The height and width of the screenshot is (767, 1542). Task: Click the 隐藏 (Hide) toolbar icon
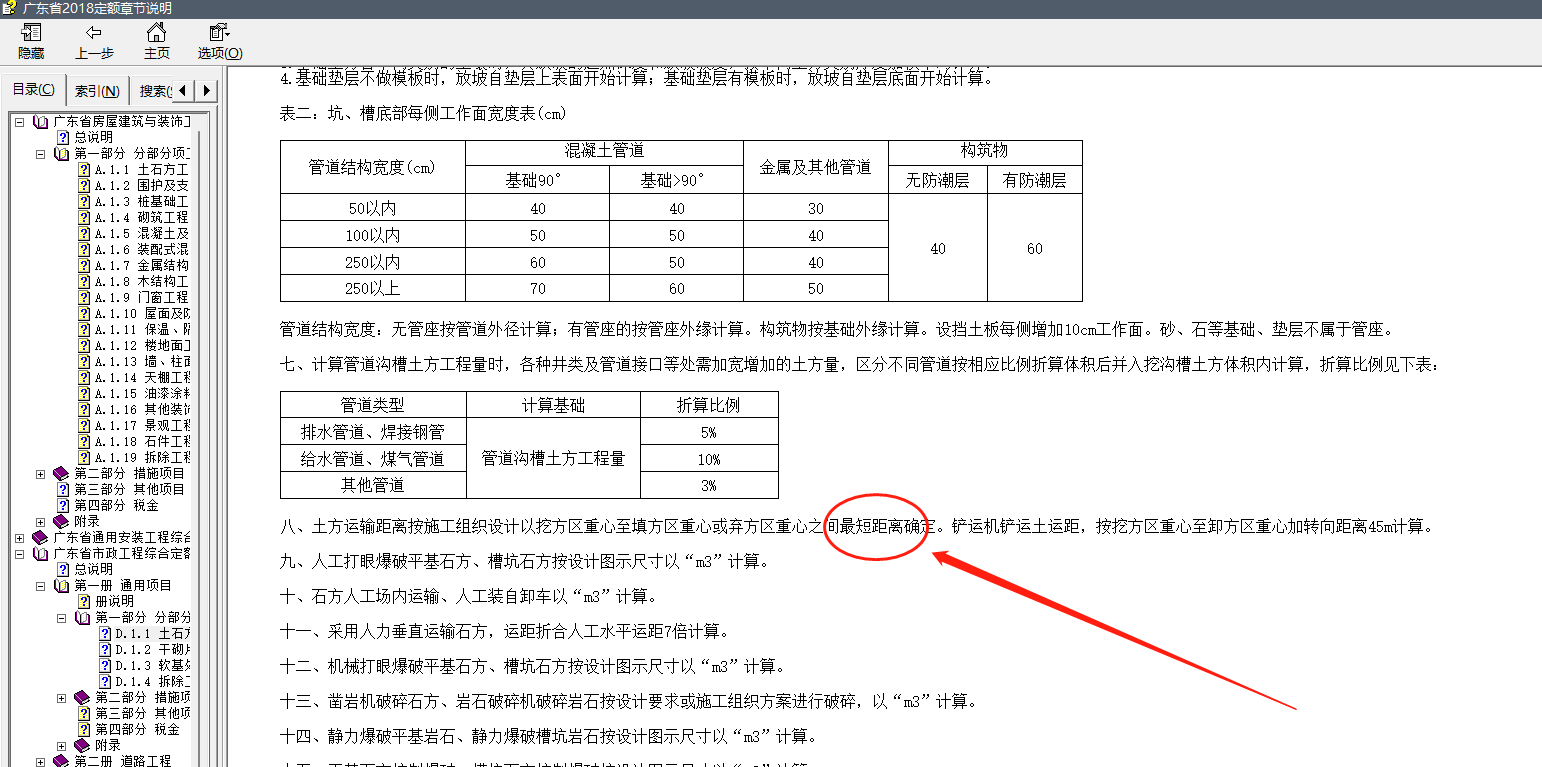click(31, 33)
